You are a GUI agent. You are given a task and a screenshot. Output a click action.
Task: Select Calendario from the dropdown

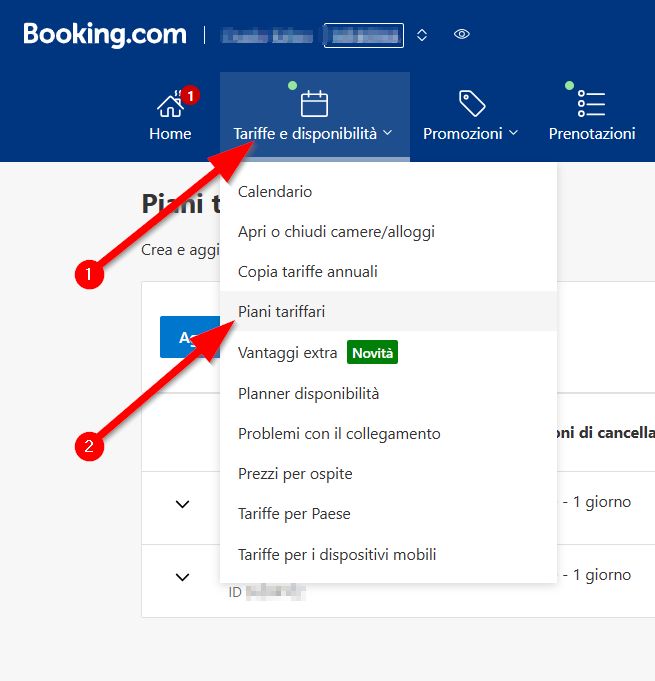coord(388,192)
